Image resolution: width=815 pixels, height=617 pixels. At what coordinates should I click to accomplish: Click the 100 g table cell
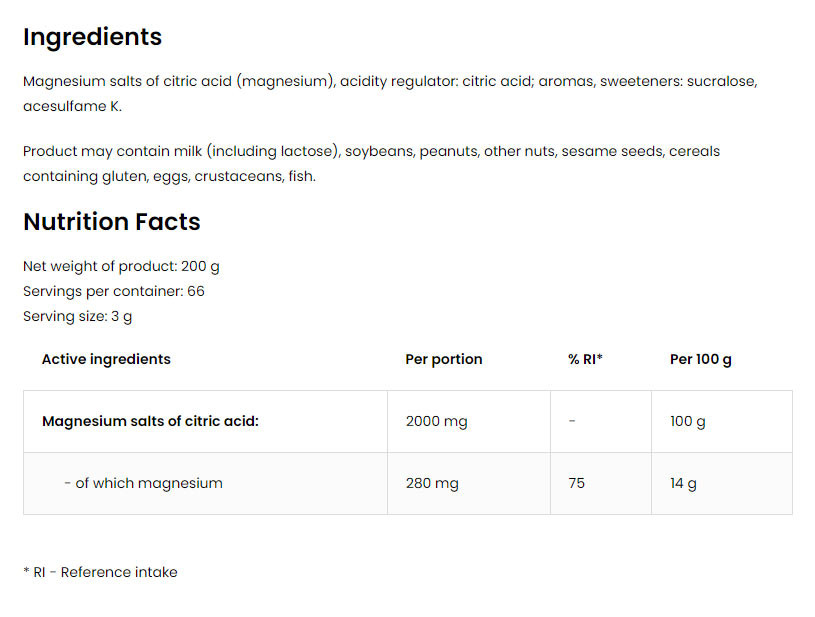click(687, 422)
